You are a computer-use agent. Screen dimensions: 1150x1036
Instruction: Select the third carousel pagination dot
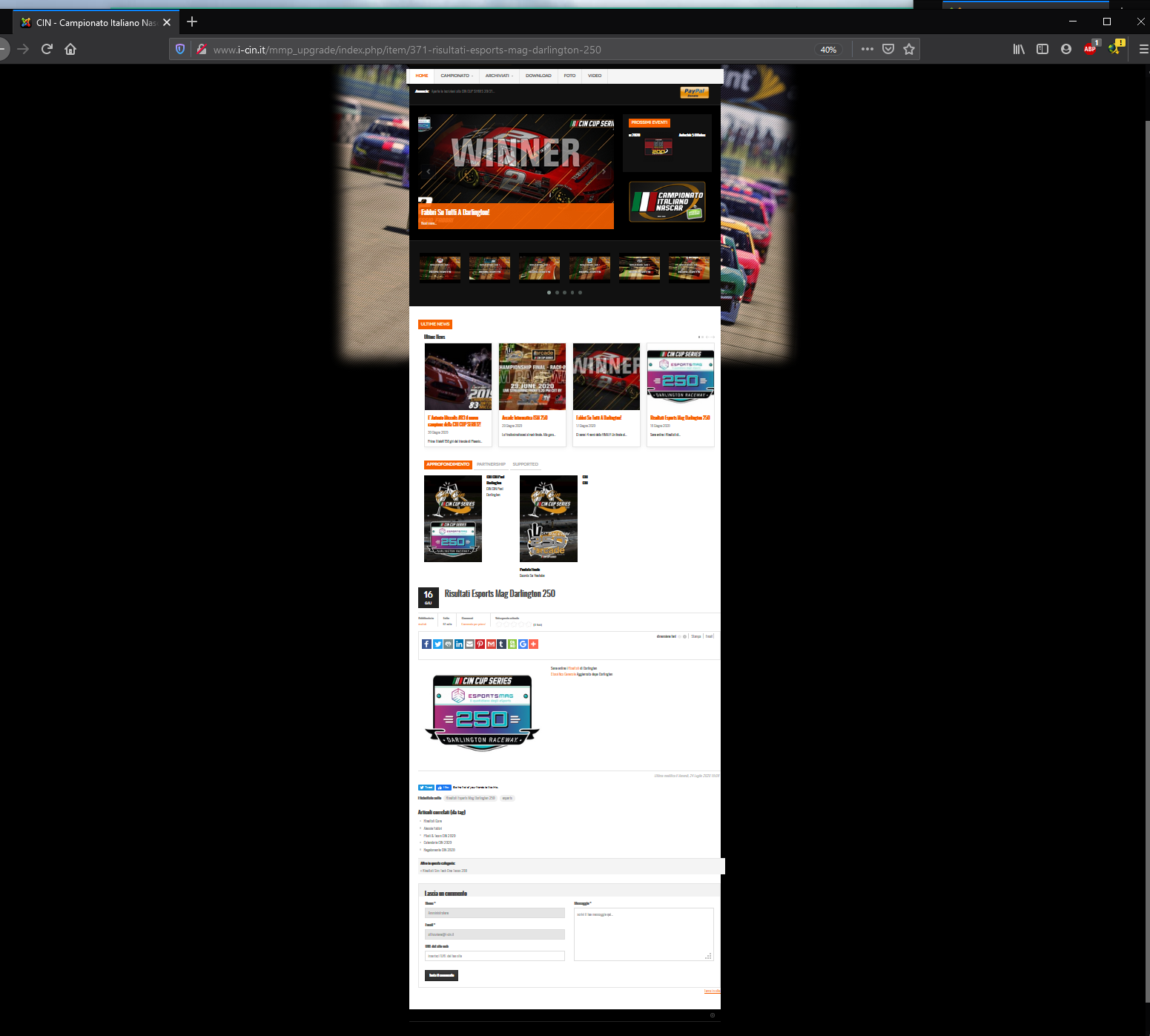pyautogui.click(x=564, y=292)
